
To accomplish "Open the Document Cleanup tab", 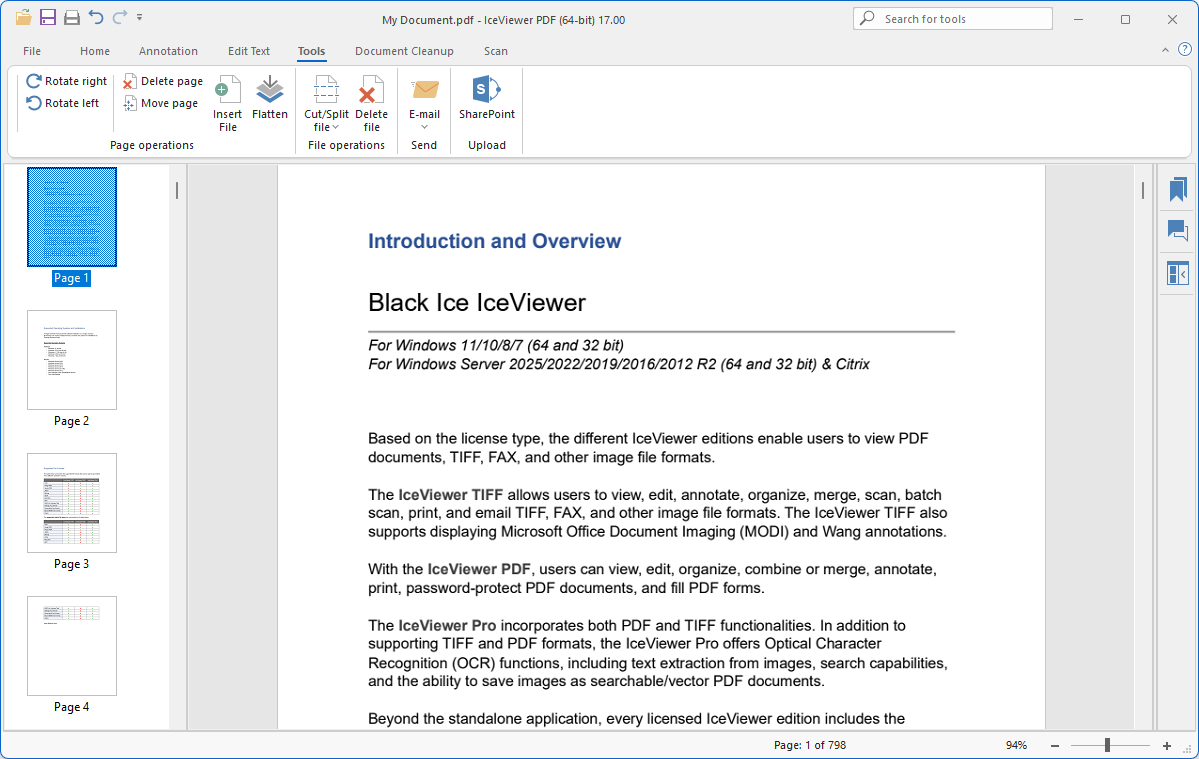I will 404,51.
